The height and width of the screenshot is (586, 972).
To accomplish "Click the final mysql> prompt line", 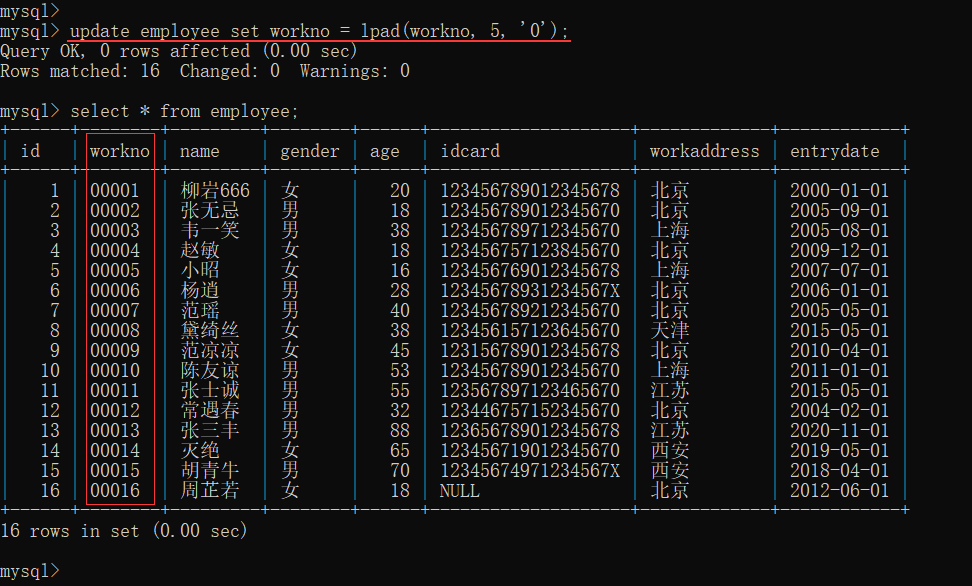I will (x=30, y=570).
